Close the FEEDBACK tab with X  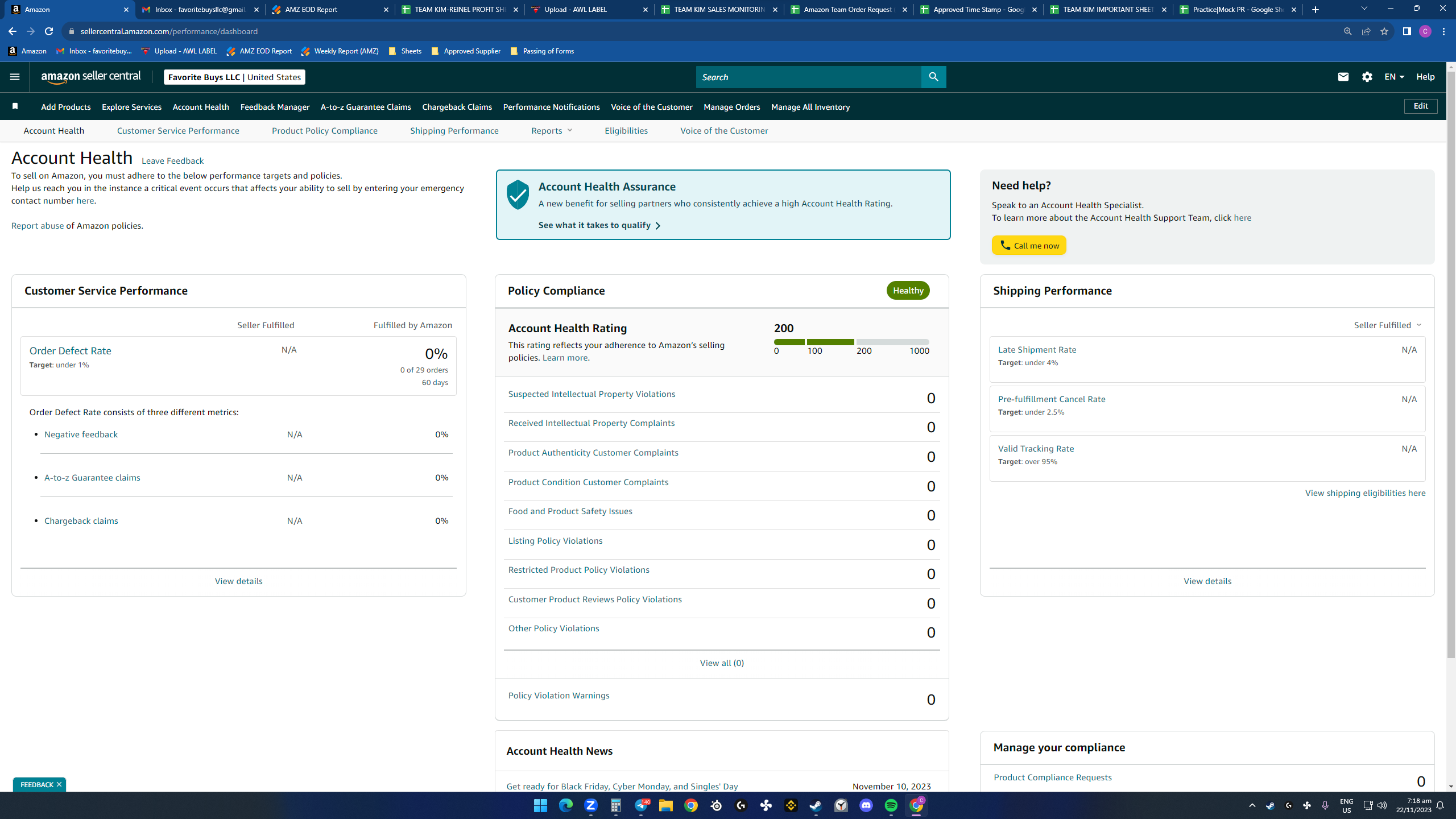tap(59, 784)
